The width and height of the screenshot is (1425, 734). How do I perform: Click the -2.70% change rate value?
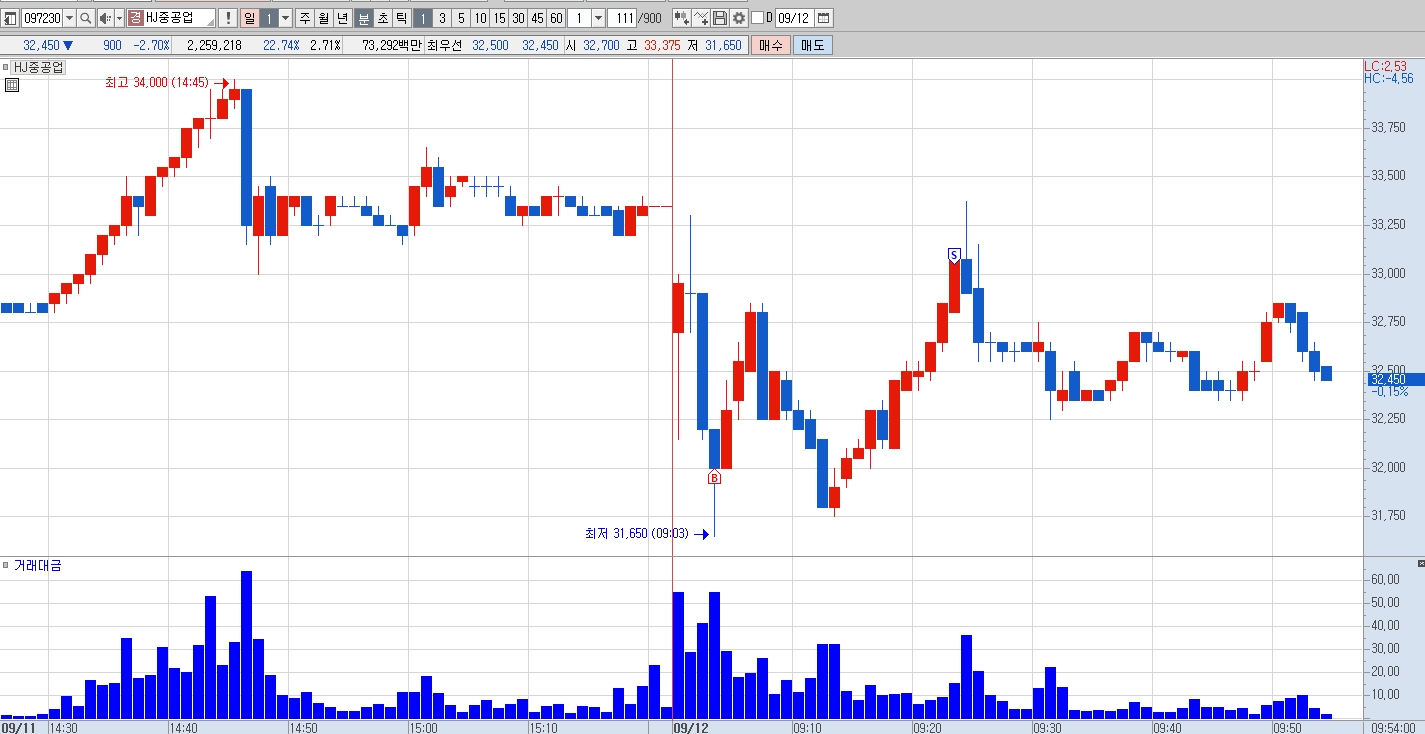(x=152, y=45)
